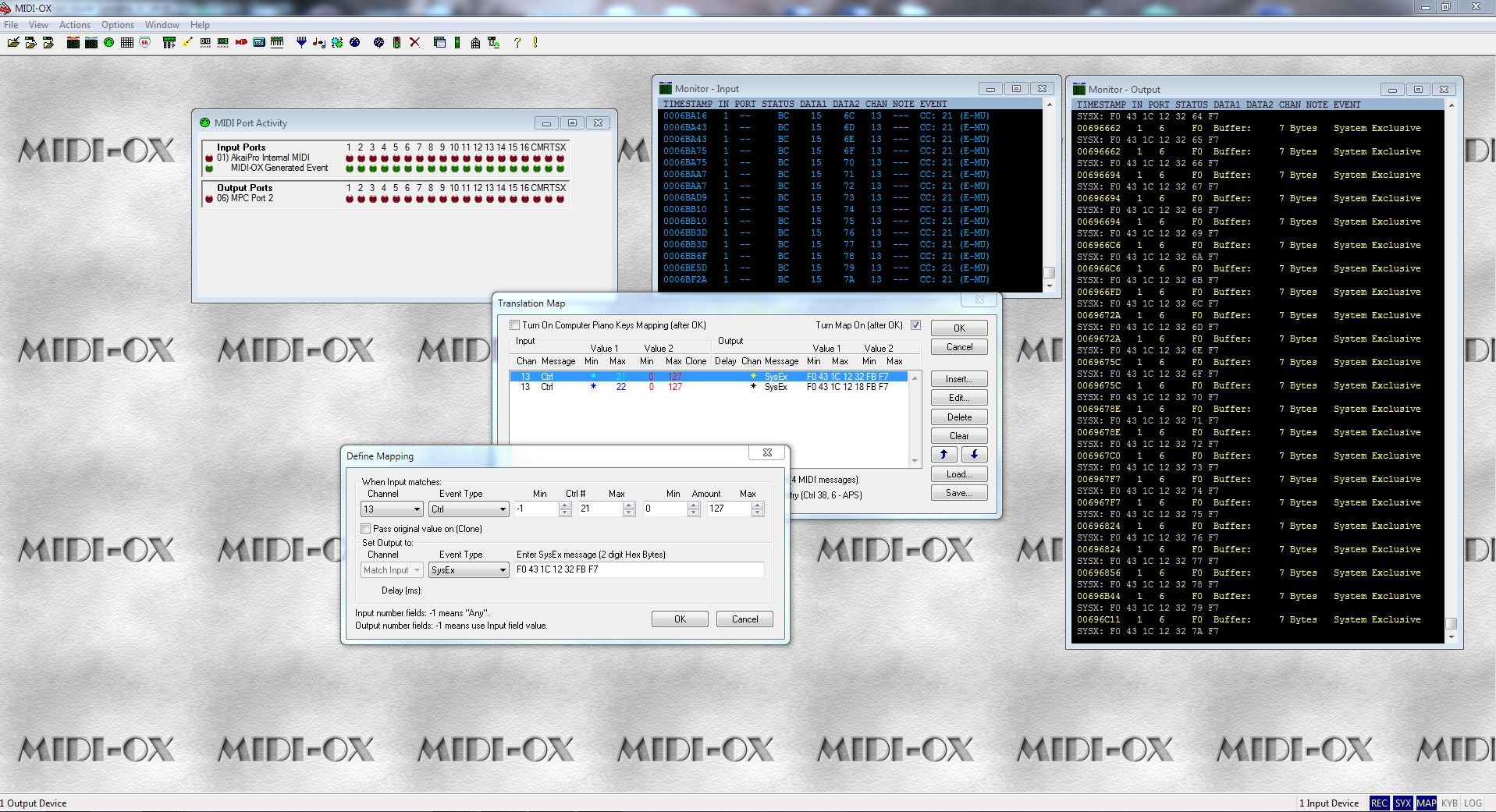Click the blue round dial toolbar icon
The height and width of the screenshot is (812, 1496).
(x=354, y=42)
